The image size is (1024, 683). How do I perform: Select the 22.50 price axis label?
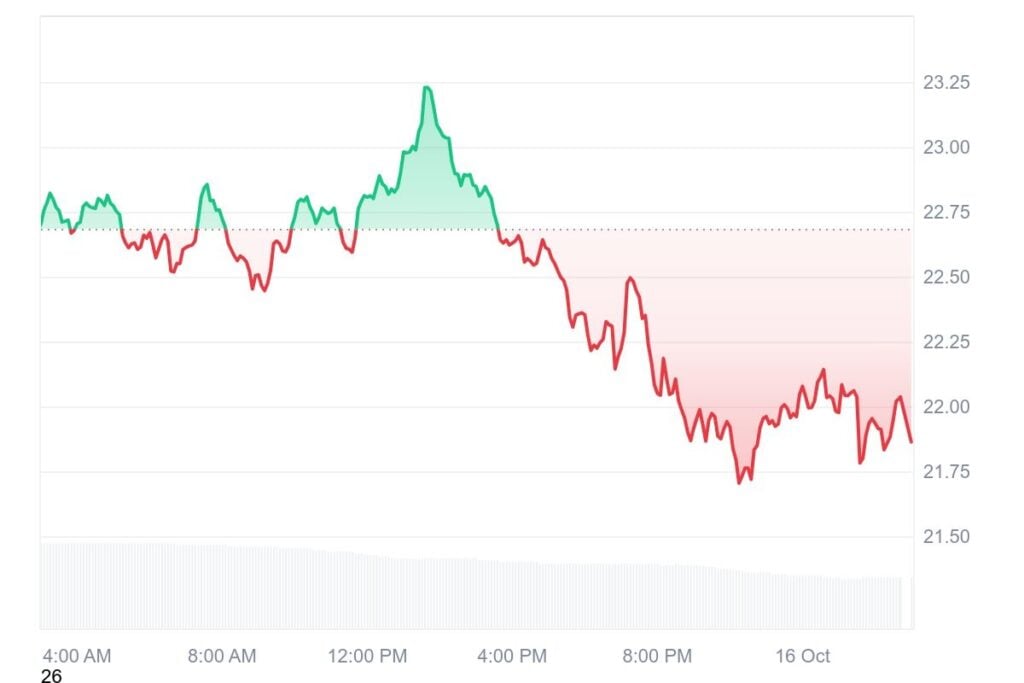945,277
